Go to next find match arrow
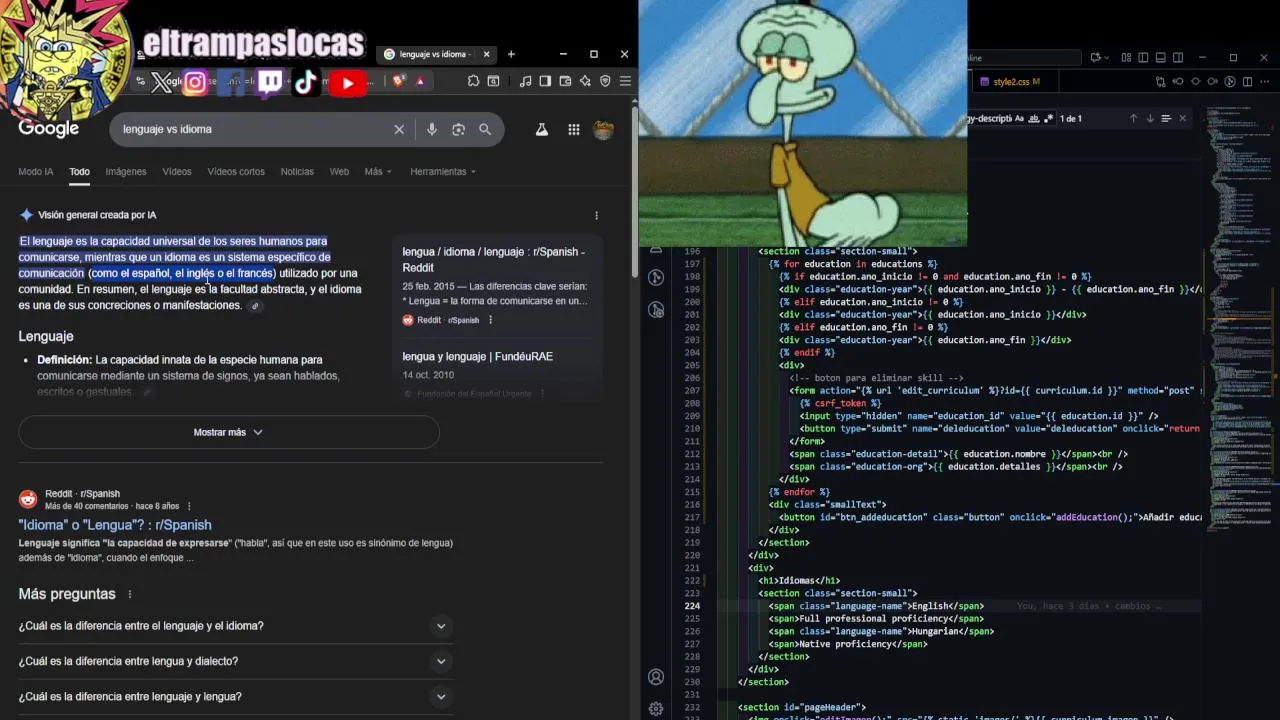 coord(1150,118)
